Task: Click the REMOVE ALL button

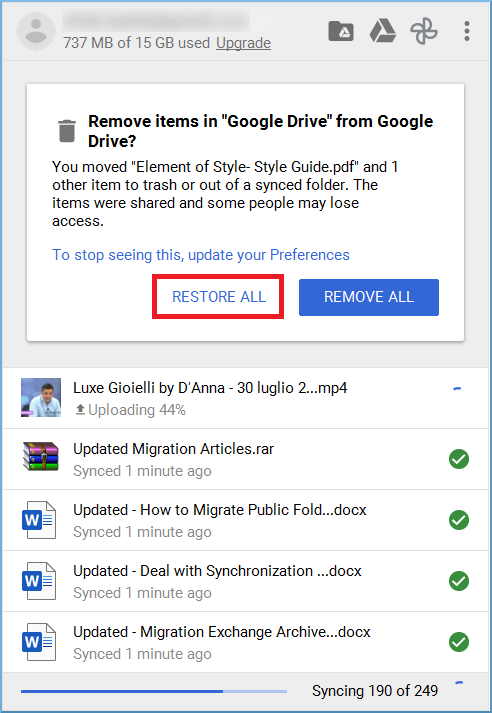Action: click(x=369, y=297)
